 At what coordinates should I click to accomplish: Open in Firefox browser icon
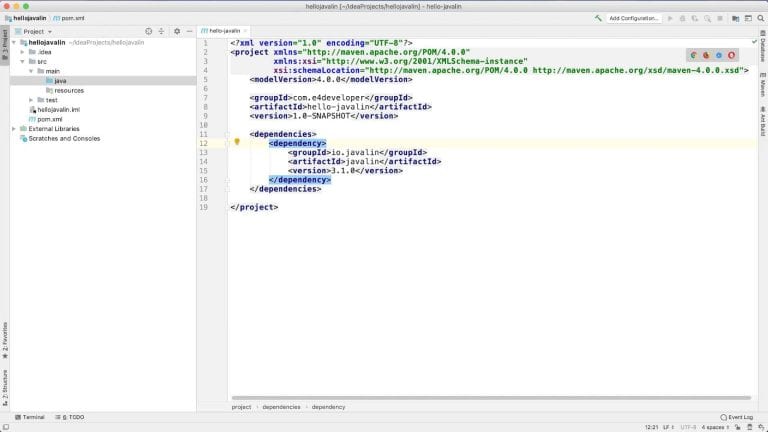click(707, 55)
